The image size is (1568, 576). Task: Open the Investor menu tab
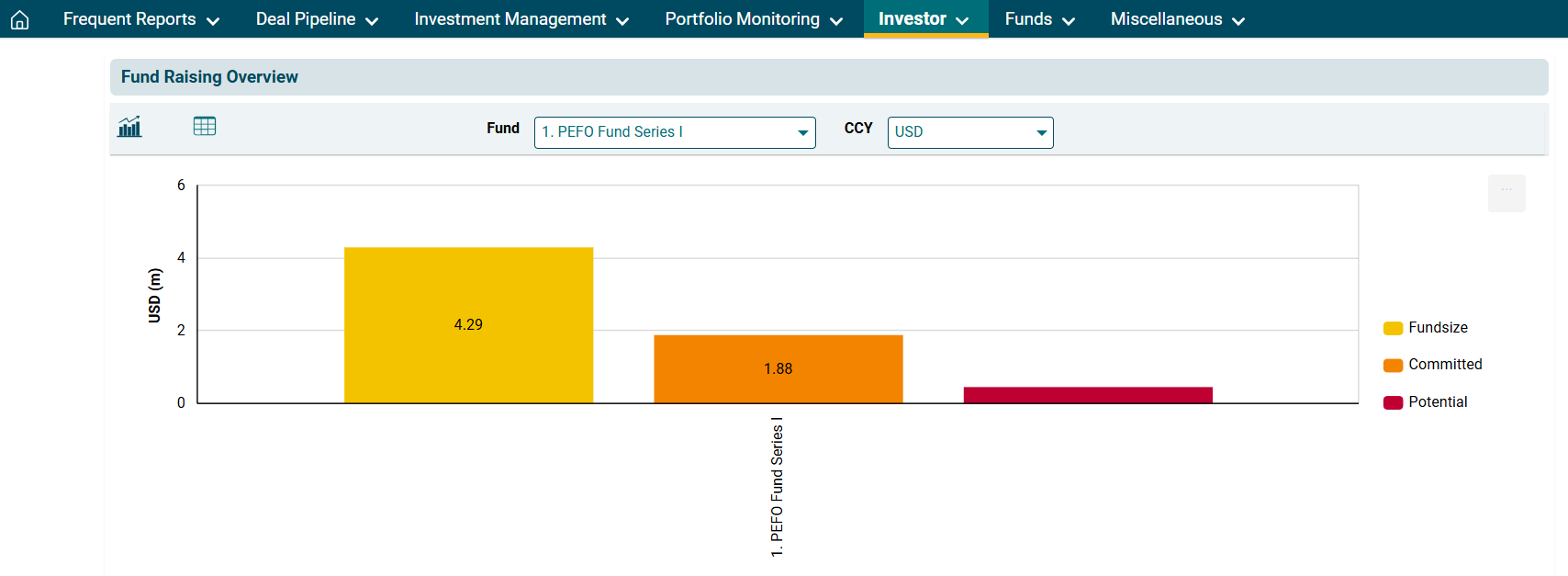(x=924, y=19)
